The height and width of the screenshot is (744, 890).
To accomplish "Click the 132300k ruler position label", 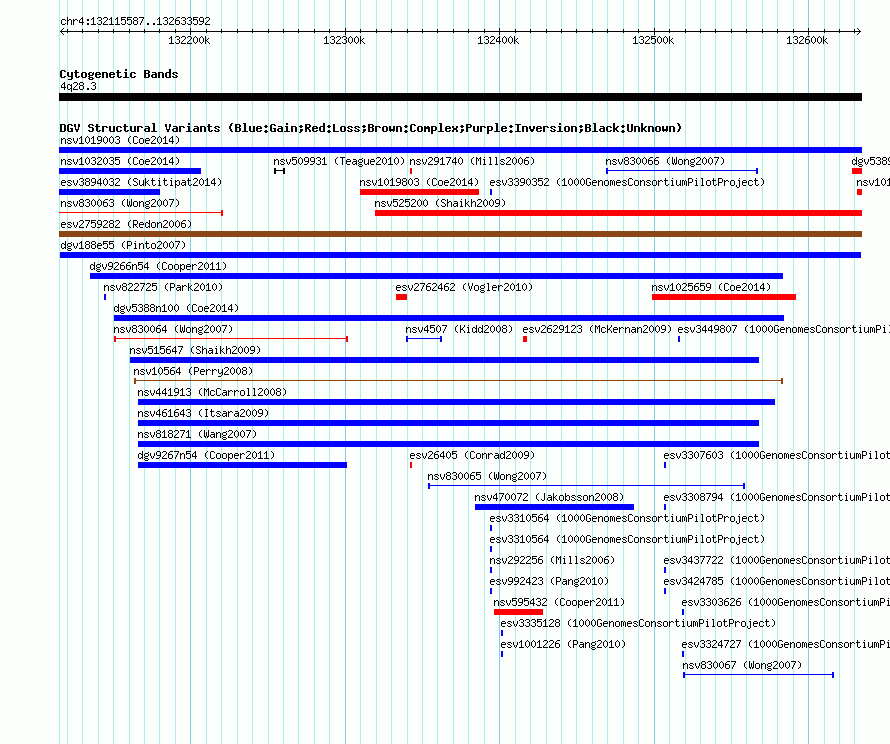I will (344, 40).
